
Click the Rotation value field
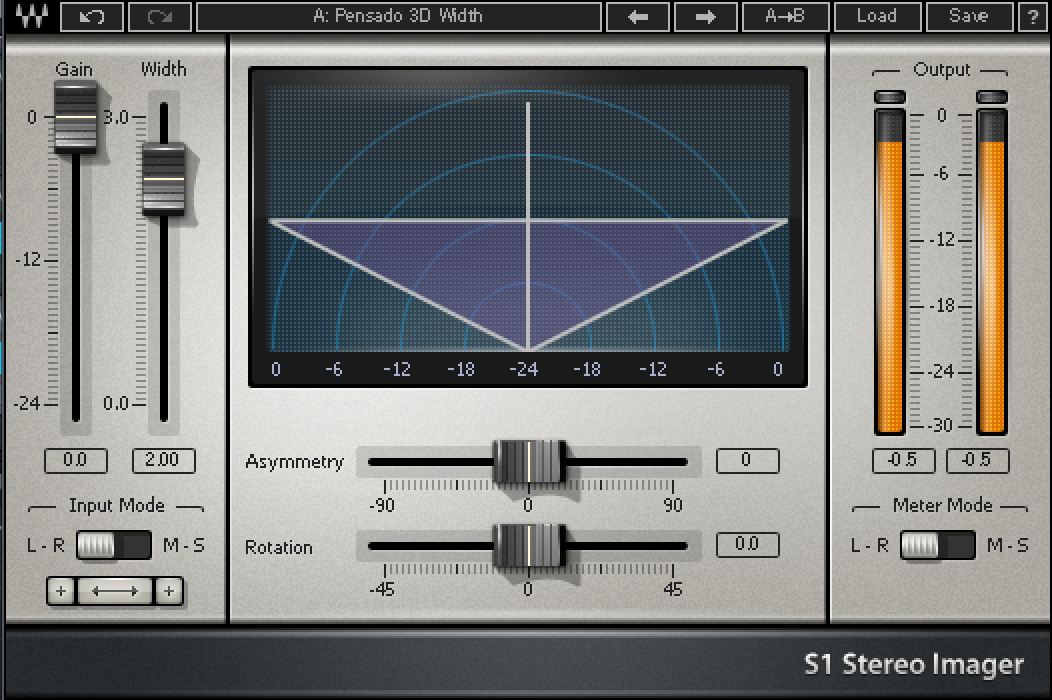(x=747, y=544)
